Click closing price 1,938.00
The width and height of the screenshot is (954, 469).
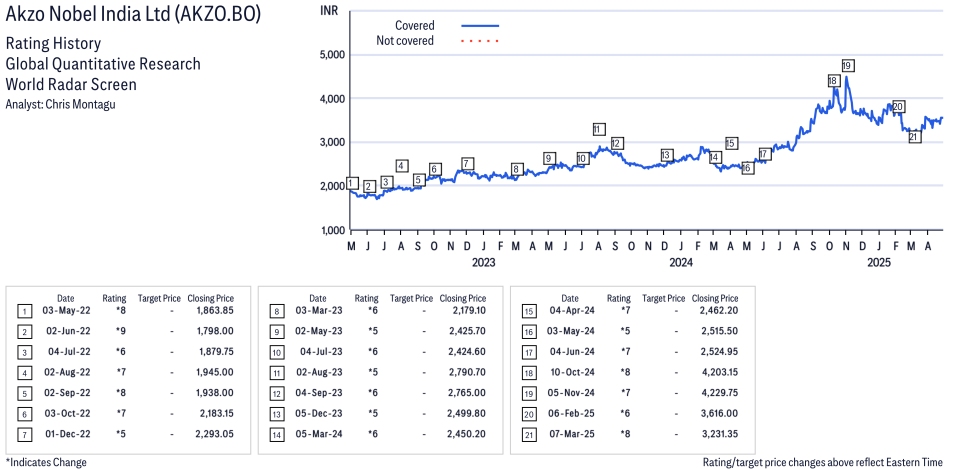click(215, 393)
